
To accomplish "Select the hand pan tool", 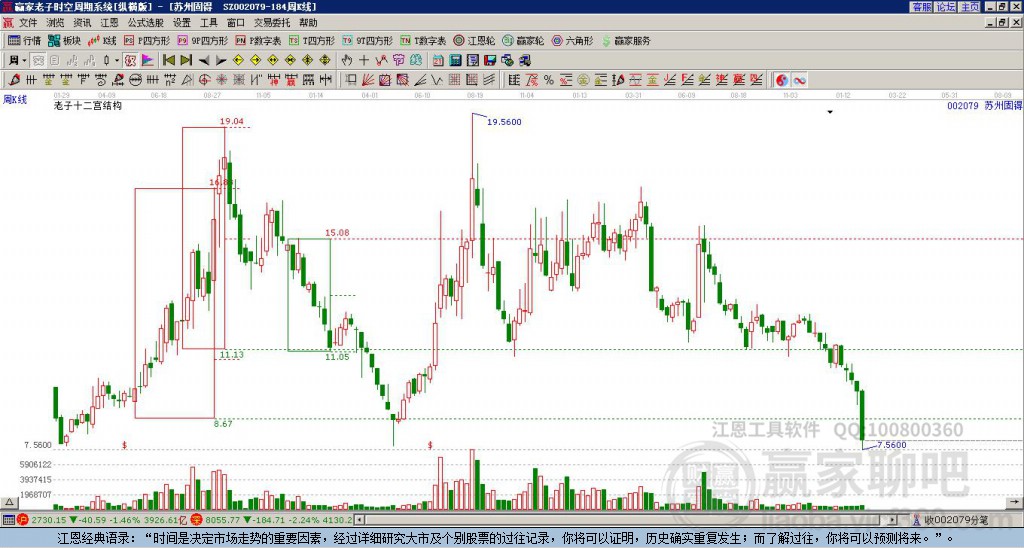I will pos(347,60).
